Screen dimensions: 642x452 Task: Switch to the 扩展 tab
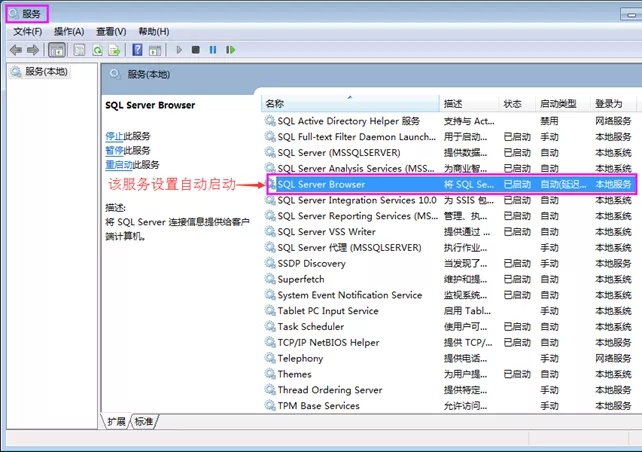[117, 422]
